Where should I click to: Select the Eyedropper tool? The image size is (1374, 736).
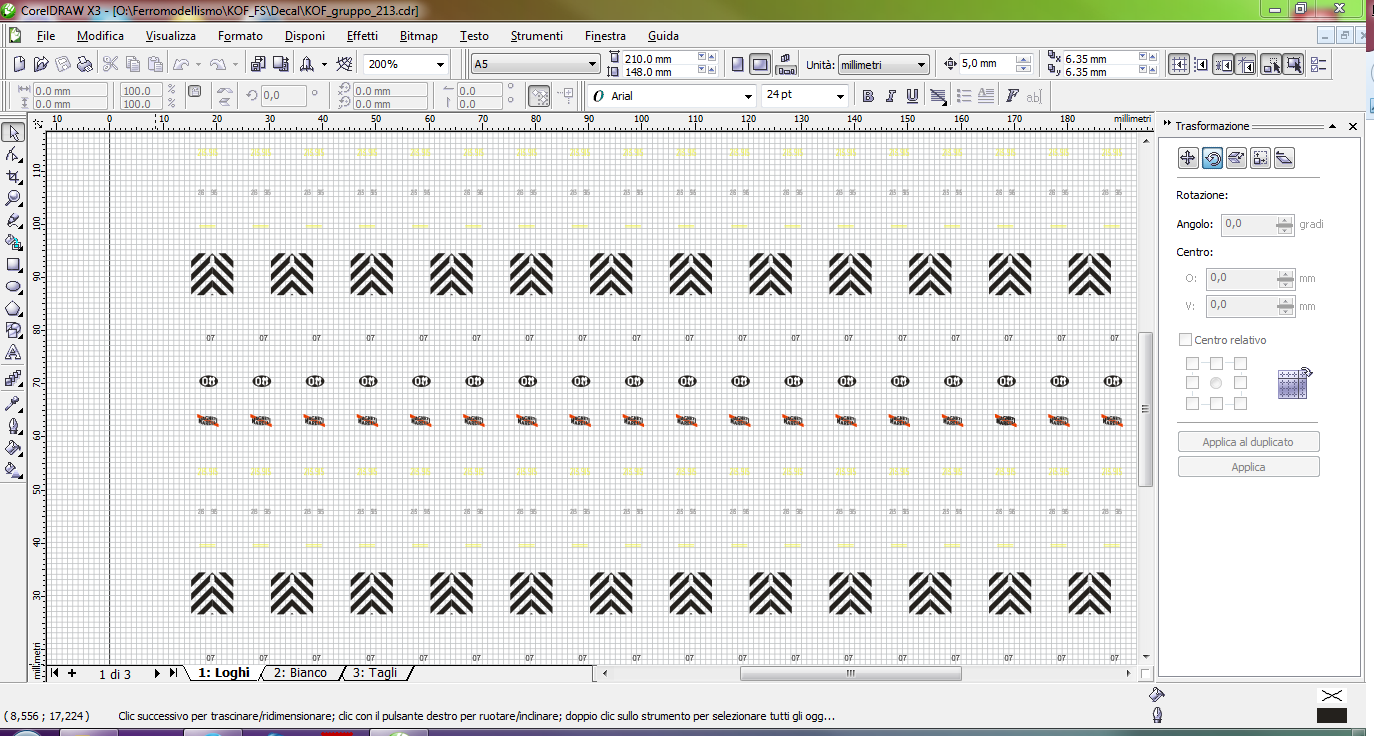(13, 403)
